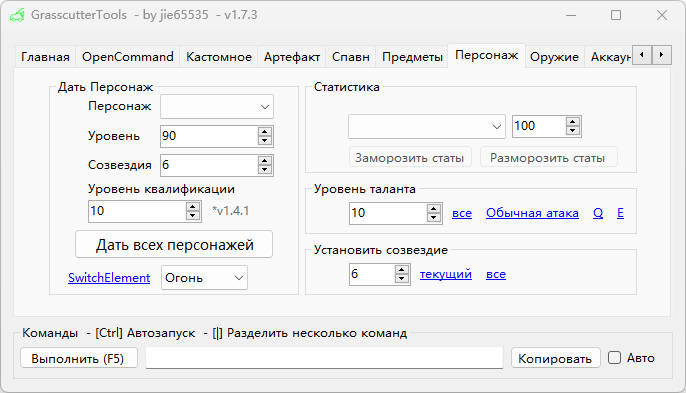Click into Уровень таланта field showing 10
This screenshot has height=393, width=686.
tap(388, 213)
